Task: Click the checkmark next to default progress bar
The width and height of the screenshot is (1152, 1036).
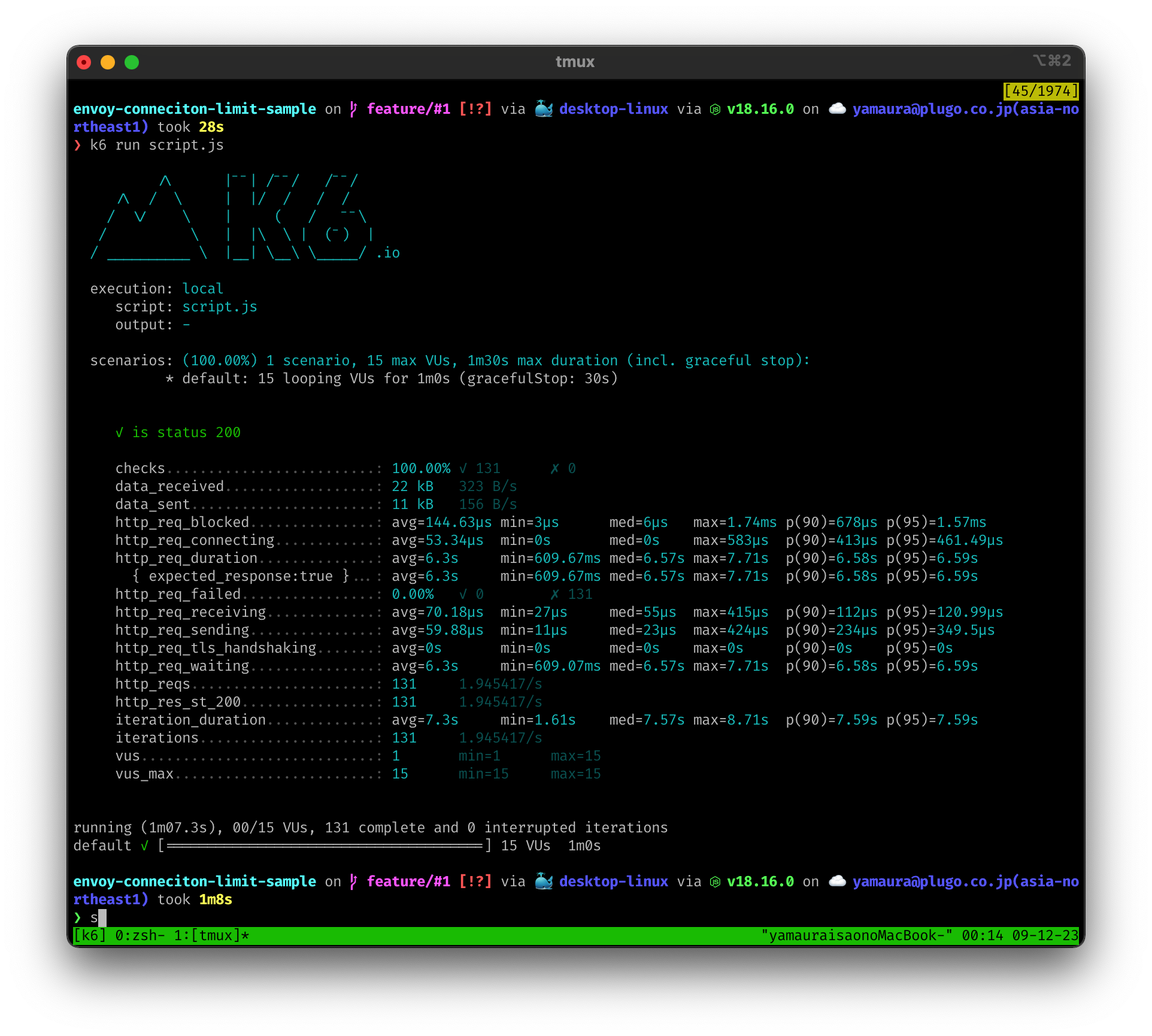Action: click(x=144, y=846)
